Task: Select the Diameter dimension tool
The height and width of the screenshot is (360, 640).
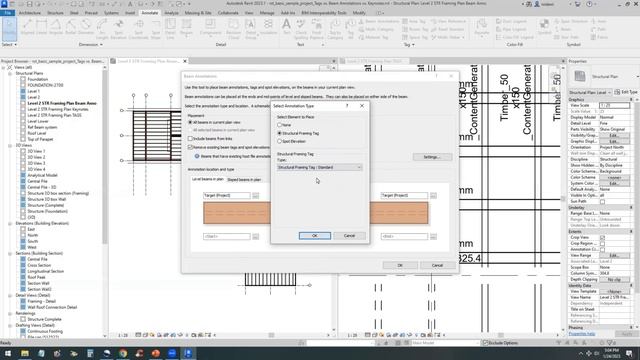Action: pyautogui.click(x=86, y=28)
